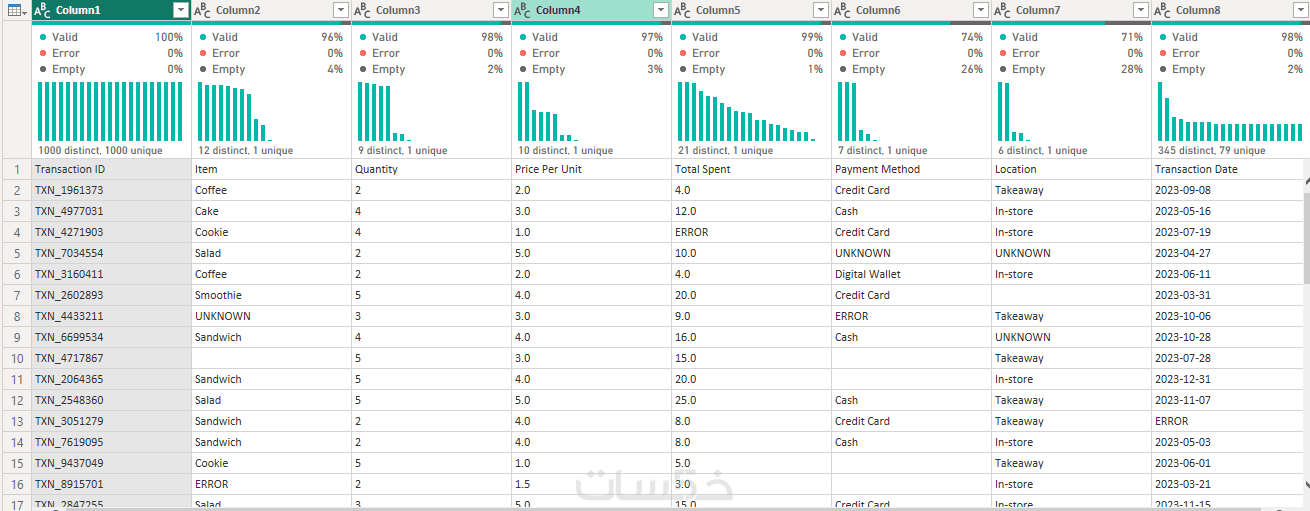
Task: Open the Column7 filter dropdown arrow
Action: pyautogui.click(x=1140, y=10)
